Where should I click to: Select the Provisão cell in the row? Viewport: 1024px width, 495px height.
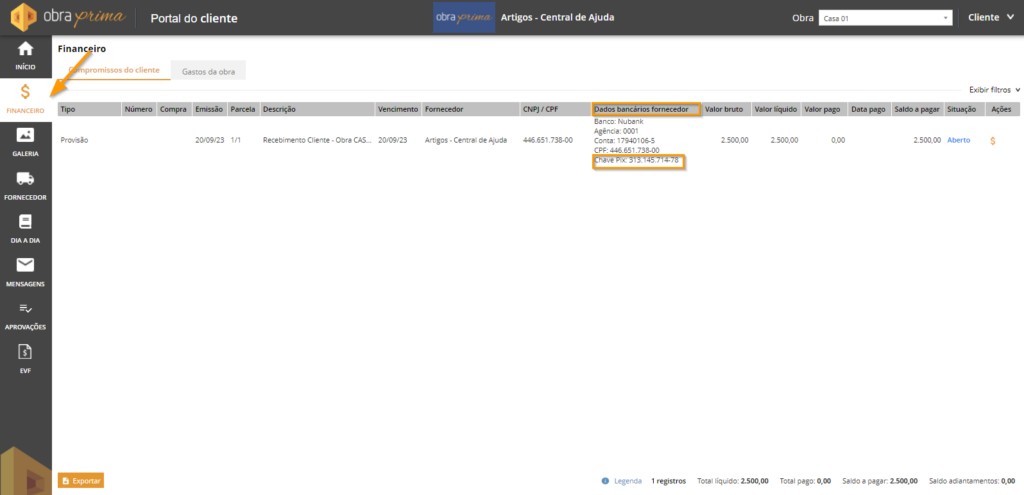[x=73, y=140]
